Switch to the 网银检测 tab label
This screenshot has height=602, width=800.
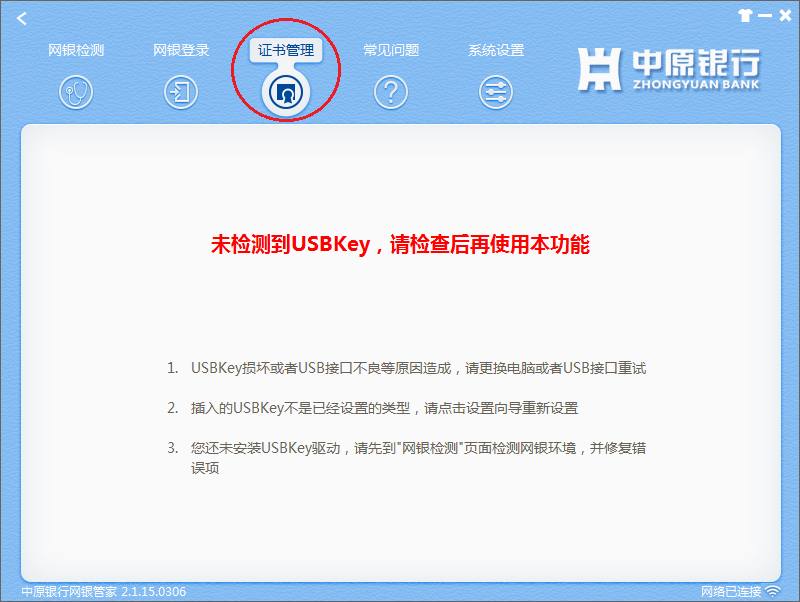point(76,50)
